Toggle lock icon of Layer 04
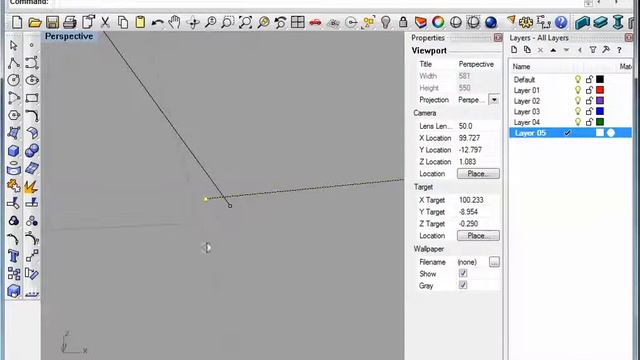The image size is (640, 360). pos(589,122)
